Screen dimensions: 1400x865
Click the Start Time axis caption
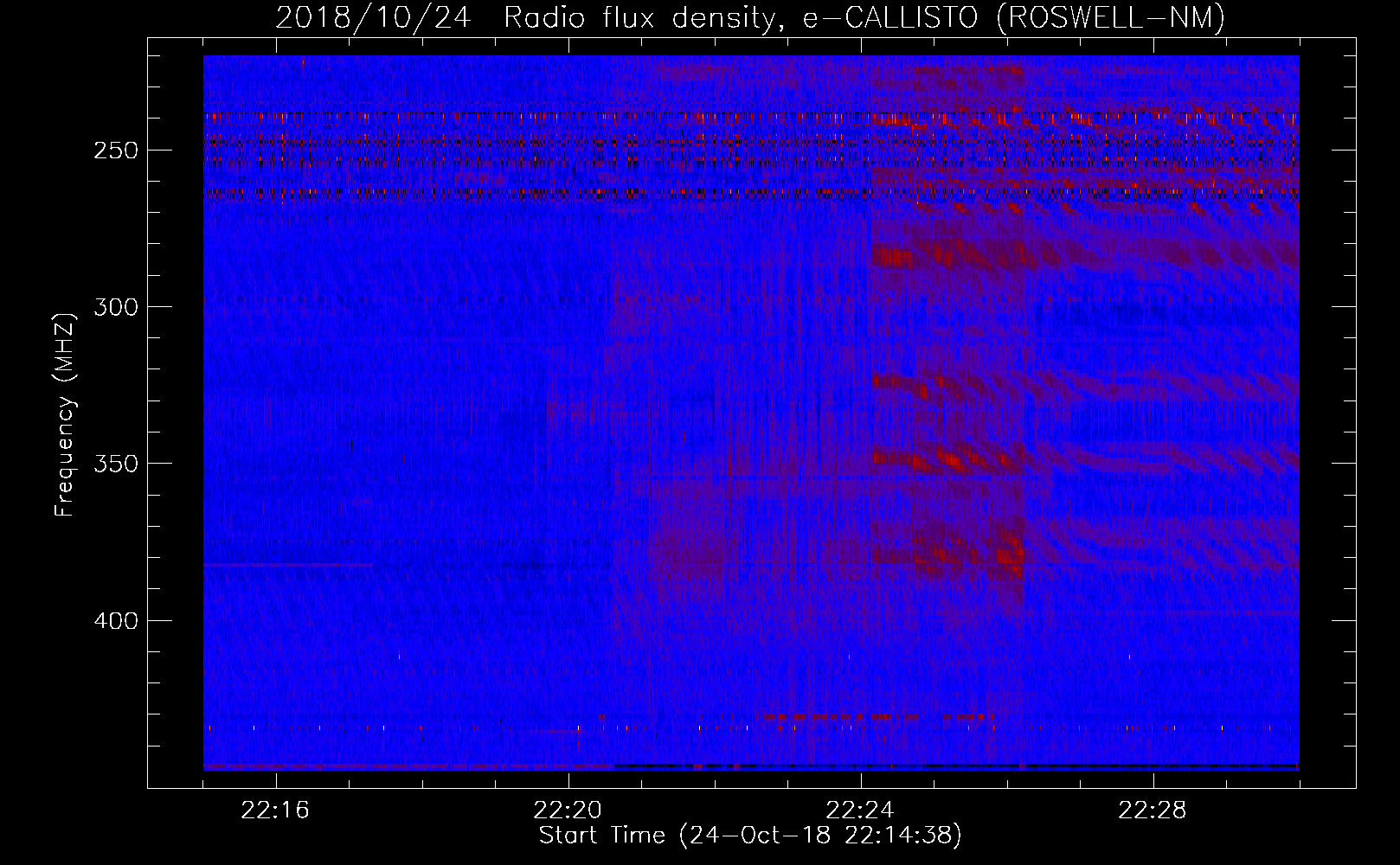coord(750,836)
